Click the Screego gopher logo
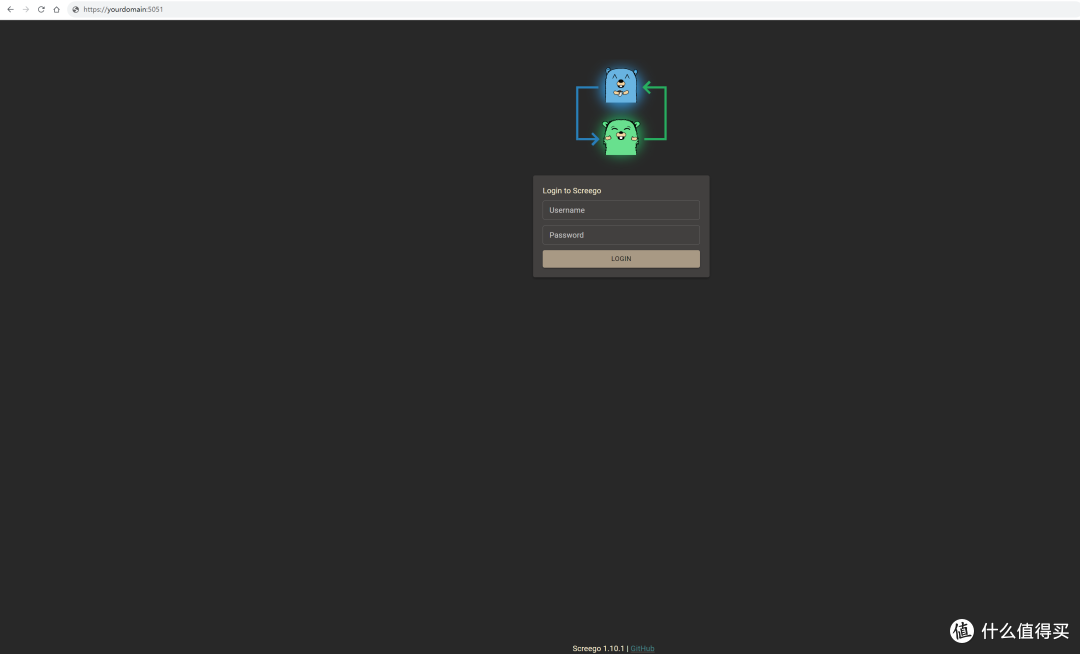The width and height of the screenshot is (1080, 654). [x=621, y=112]
